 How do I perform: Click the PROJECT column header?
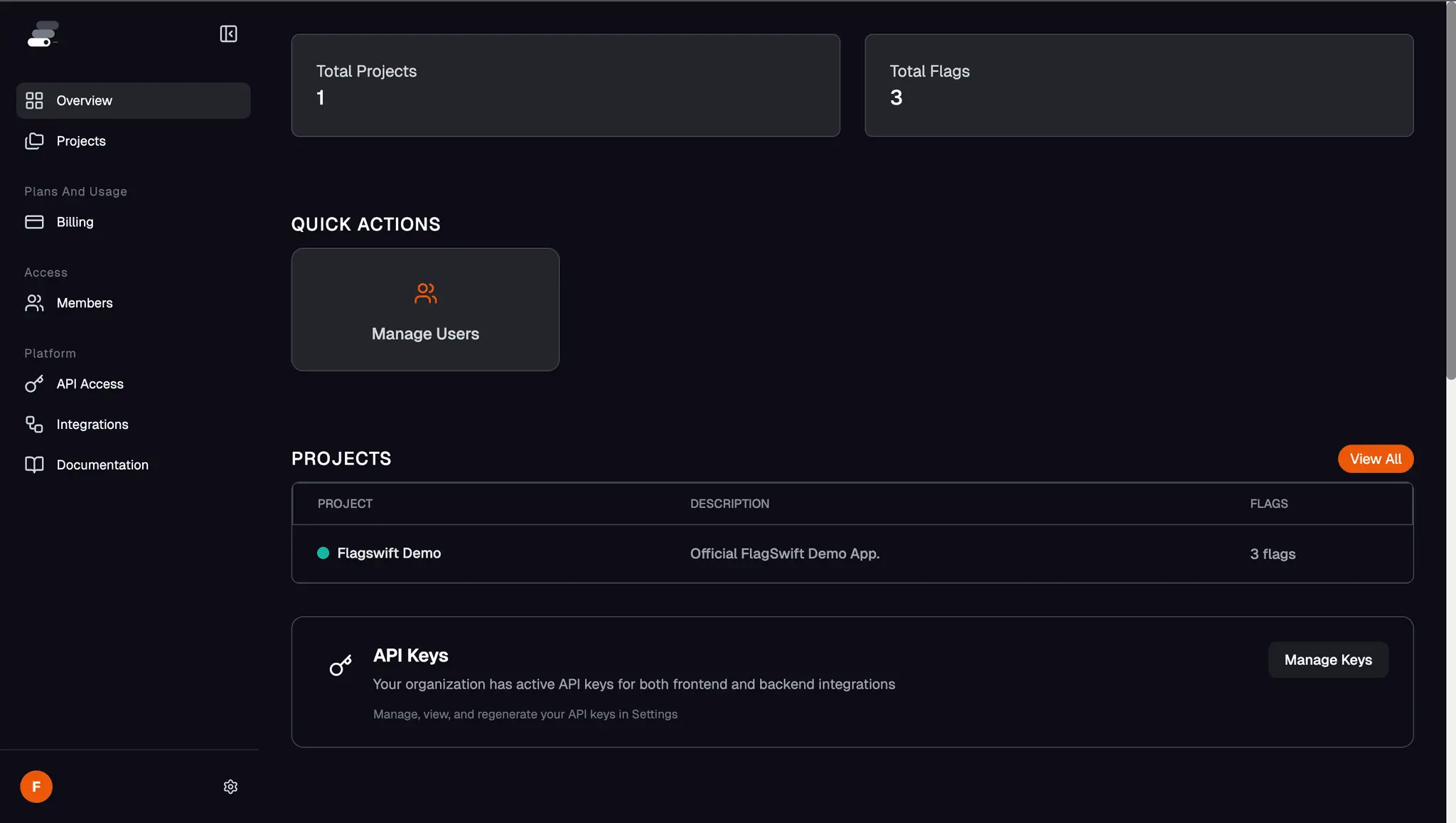[x=345, y=504]
